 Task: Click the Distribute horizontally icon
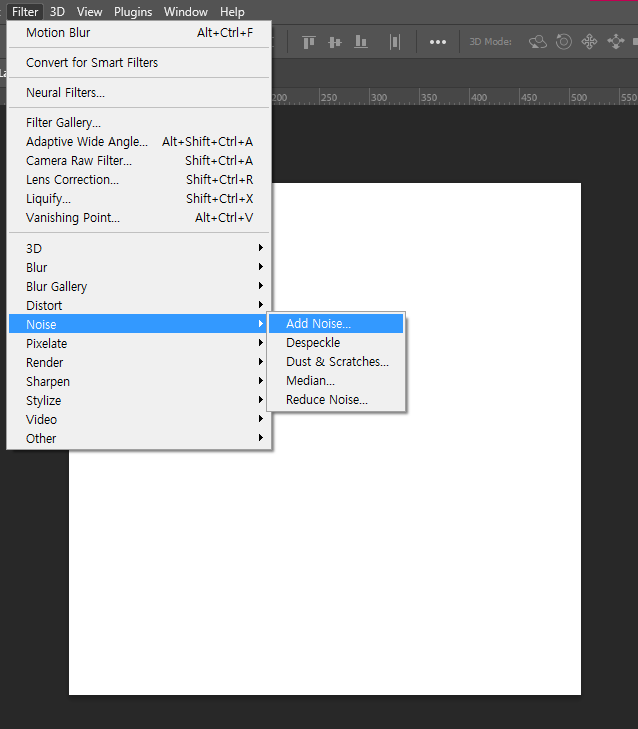(x=395, y=42)
